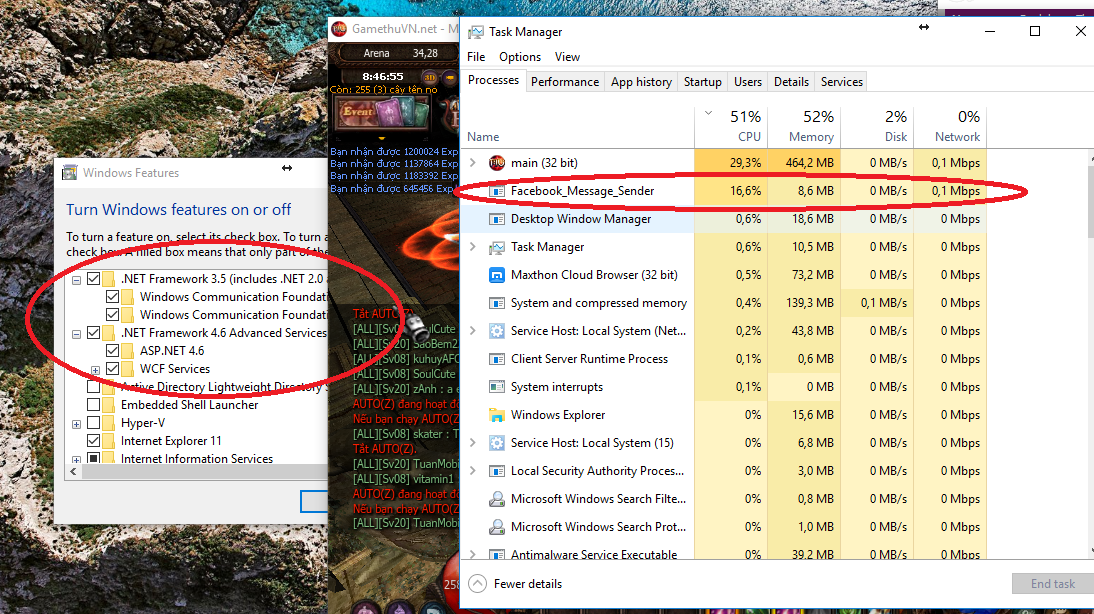Image resolution: width=1094 pixels, height=614 pixels.
Task: Uncheck .NET Framework 4.6 Advanced Services checkbox
Action: (93, 333)
